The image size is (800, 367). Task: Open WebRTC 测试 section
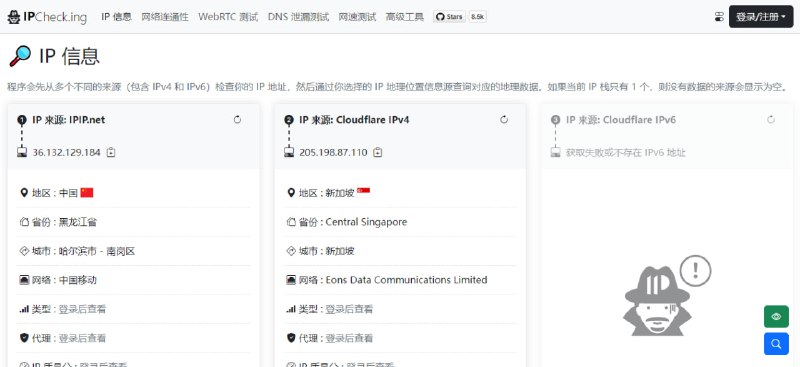[x=228, y=17]
